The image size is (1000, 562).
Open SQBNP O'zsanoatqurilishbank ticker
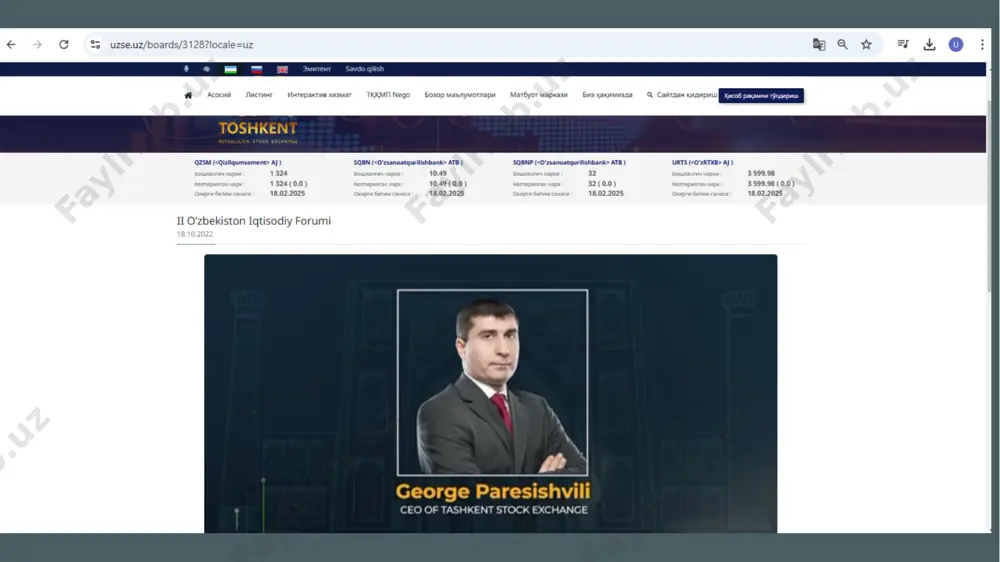pos(569,163)
